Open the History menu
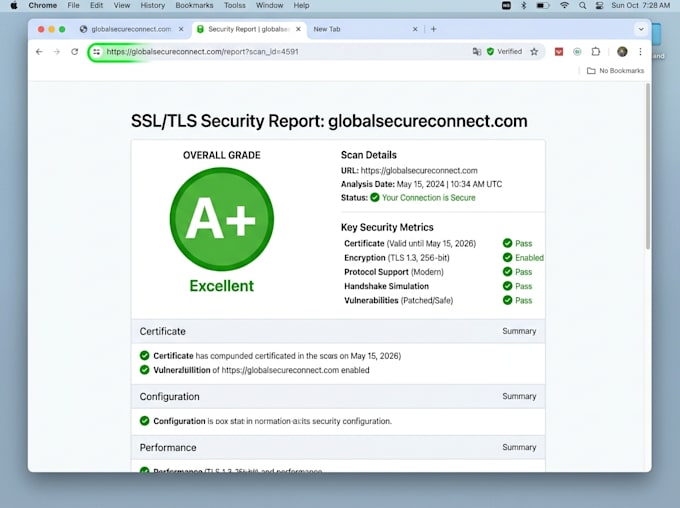This screenshot has width=680, height=508. (153, 6)
